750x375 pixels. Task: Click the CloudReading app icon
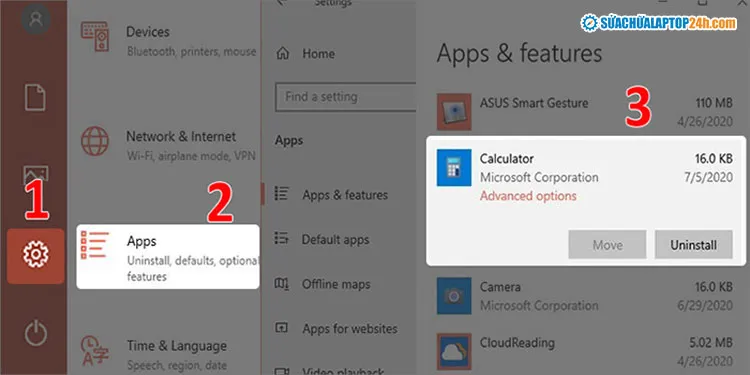click(x=454, y=352)
